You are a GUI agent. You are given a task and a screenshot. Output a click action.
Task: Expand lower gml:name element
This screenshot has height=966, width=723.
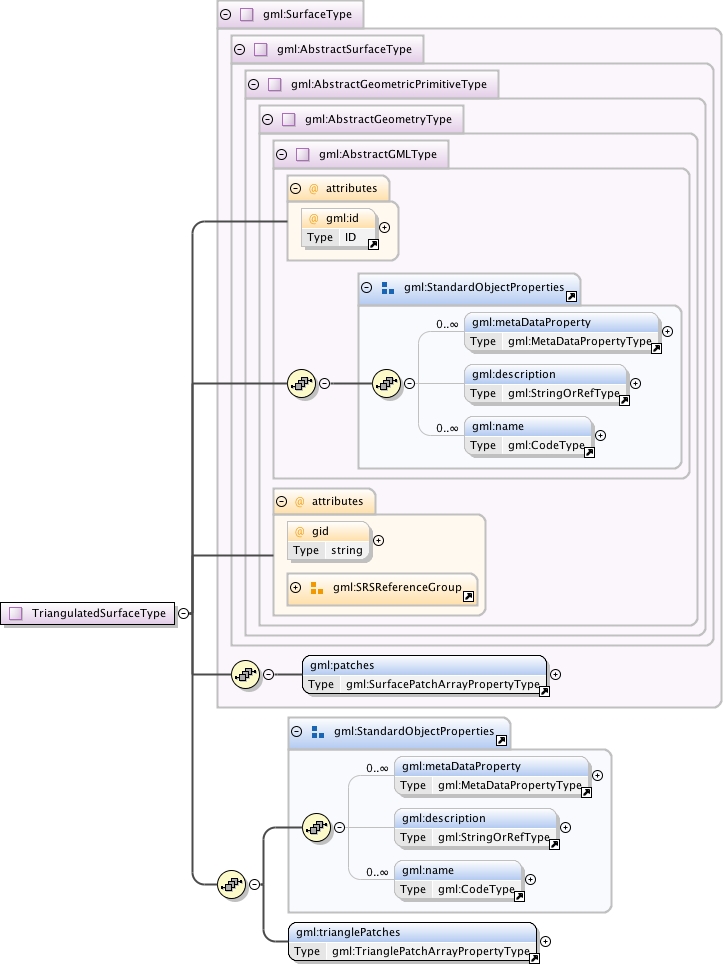coord(530,880)
